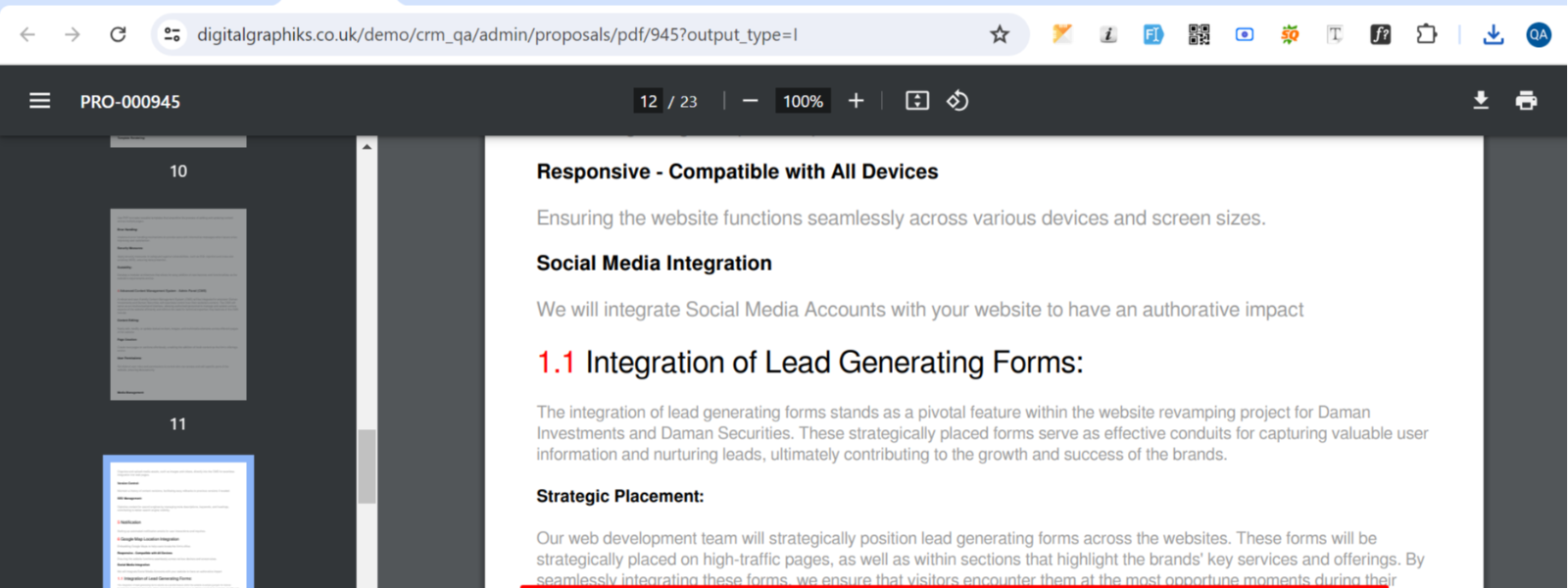The height and width of the screenshot is (588, 1568).
Task: Toggle the PDF sidebar hamburger menu
Action: pyautogui.click(x=39, y=101)
